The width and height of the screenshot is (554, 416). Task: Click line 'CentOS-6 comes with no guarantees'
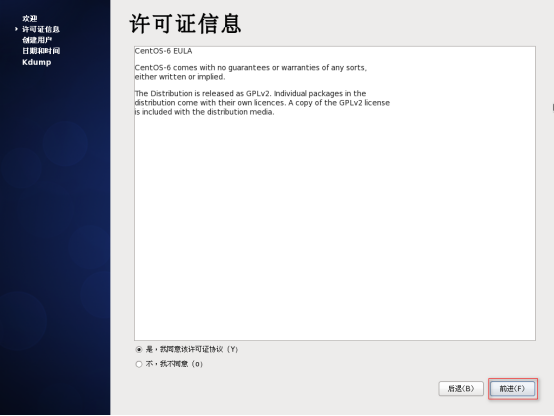[251, 68]
